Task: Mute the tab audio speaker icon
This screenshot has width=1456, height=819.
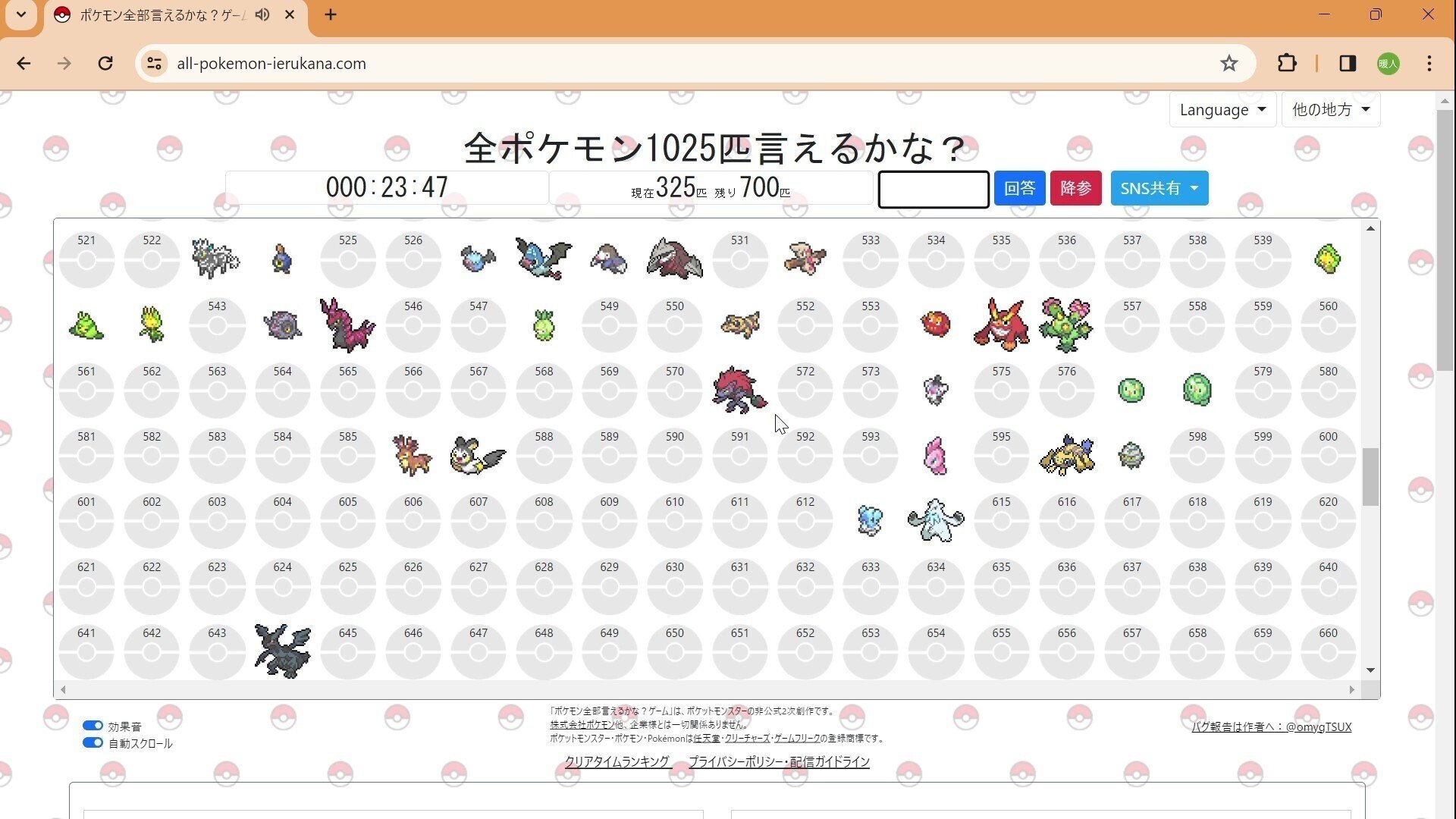Action: click(262, 14)
